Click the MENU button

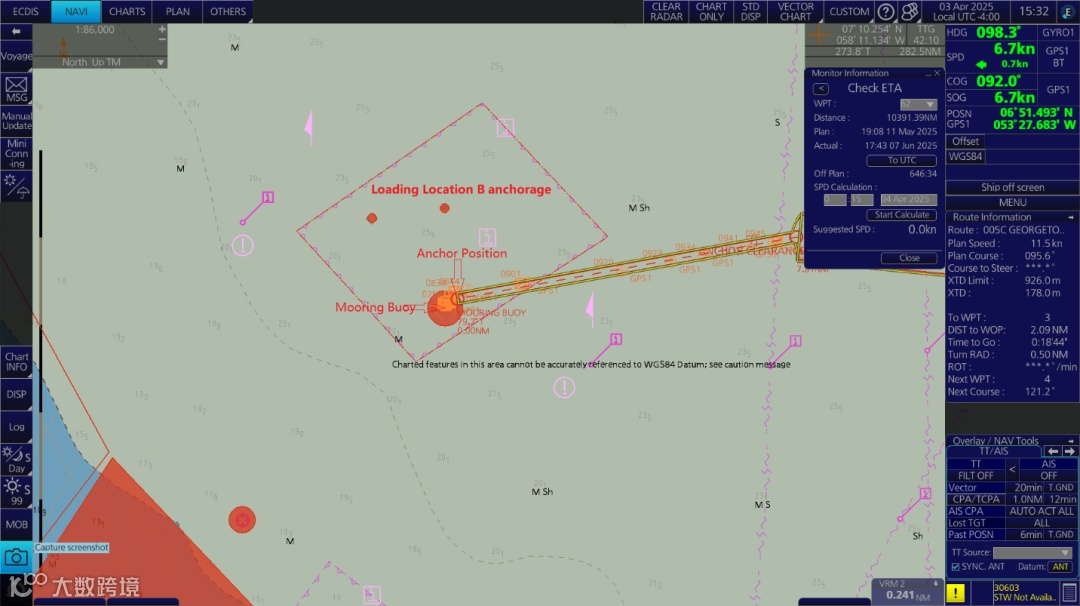pyautogui.click(x=1012, y=202)
